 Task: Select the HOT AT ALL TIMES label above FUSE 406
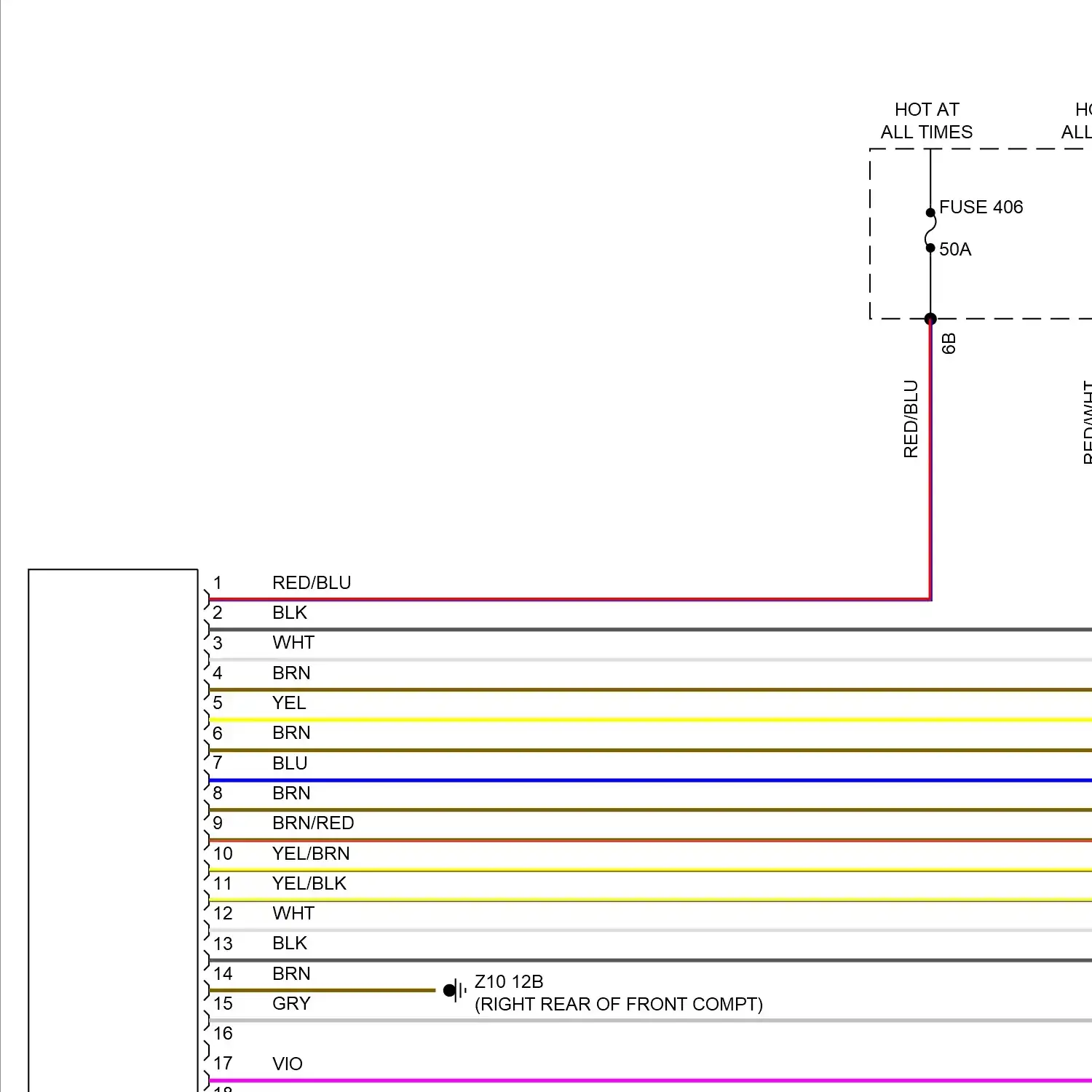tap(927, 121)
